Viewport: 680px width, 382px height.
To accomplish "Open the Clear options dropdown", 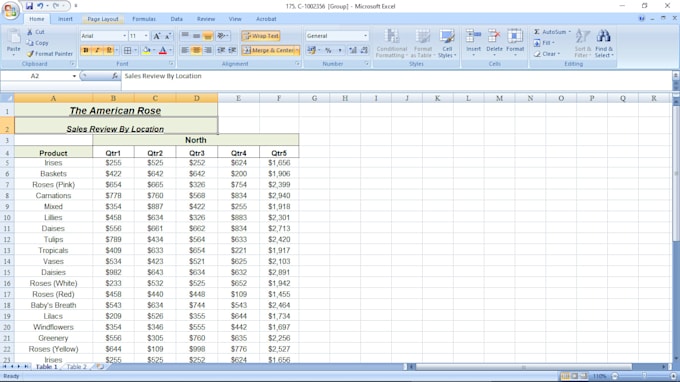I will pyautogui.click(x=547, y=54).
